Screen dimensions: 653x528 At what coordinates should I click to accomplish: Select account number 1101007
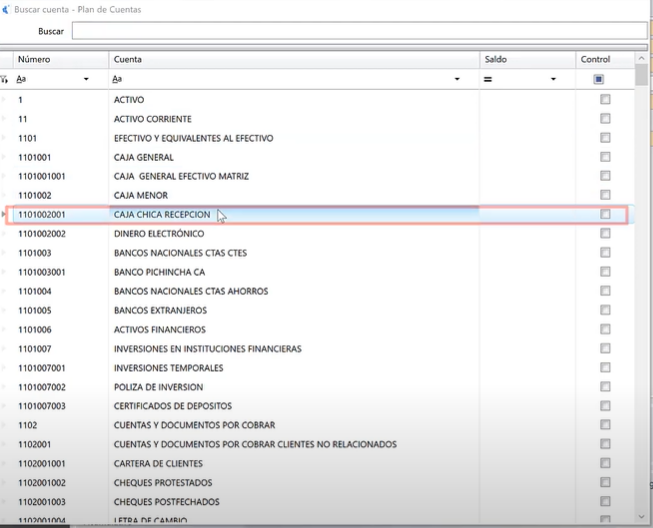point(35,349)
